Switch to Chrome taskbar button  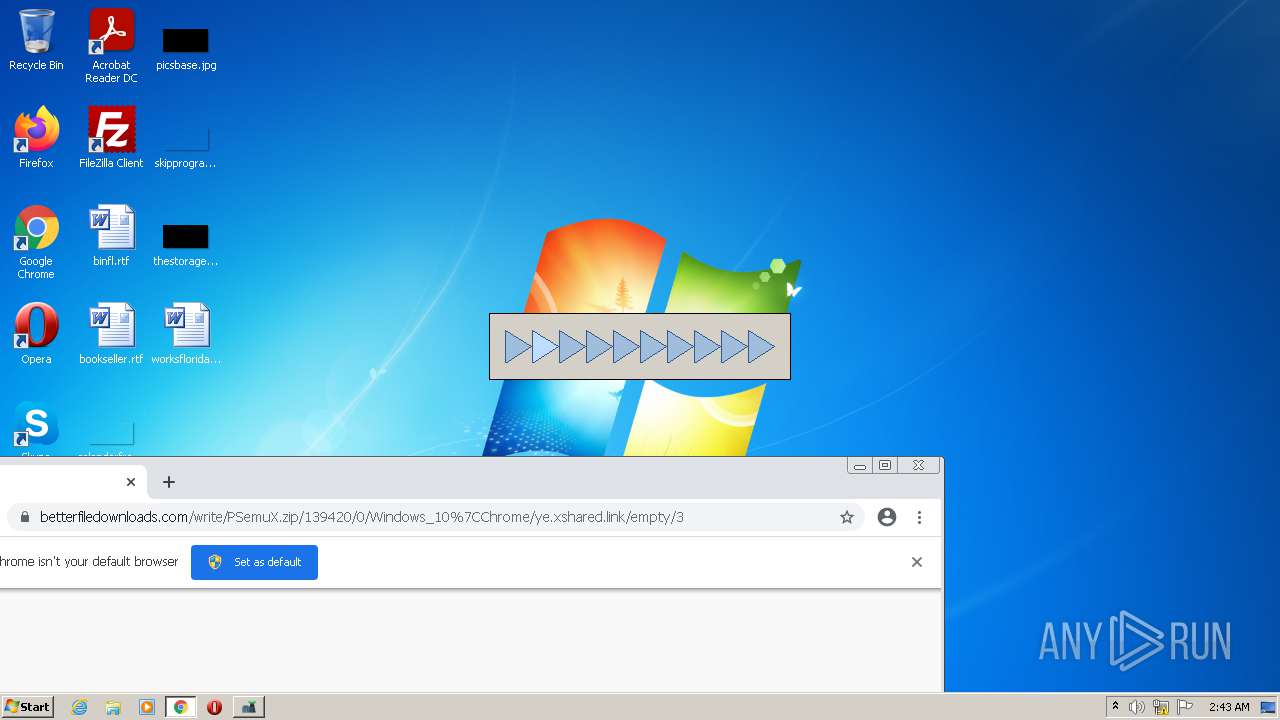click(180, 707)
